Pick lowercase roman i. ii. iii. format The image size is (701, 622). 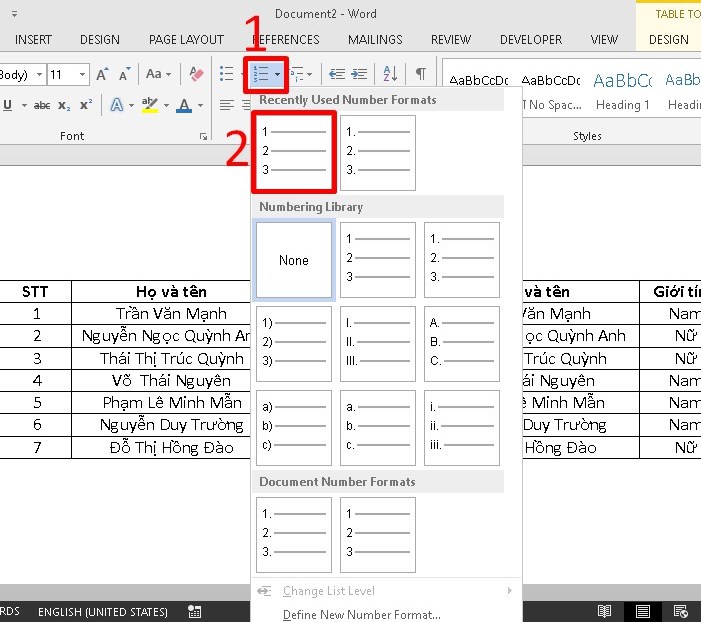pos(462,428)
